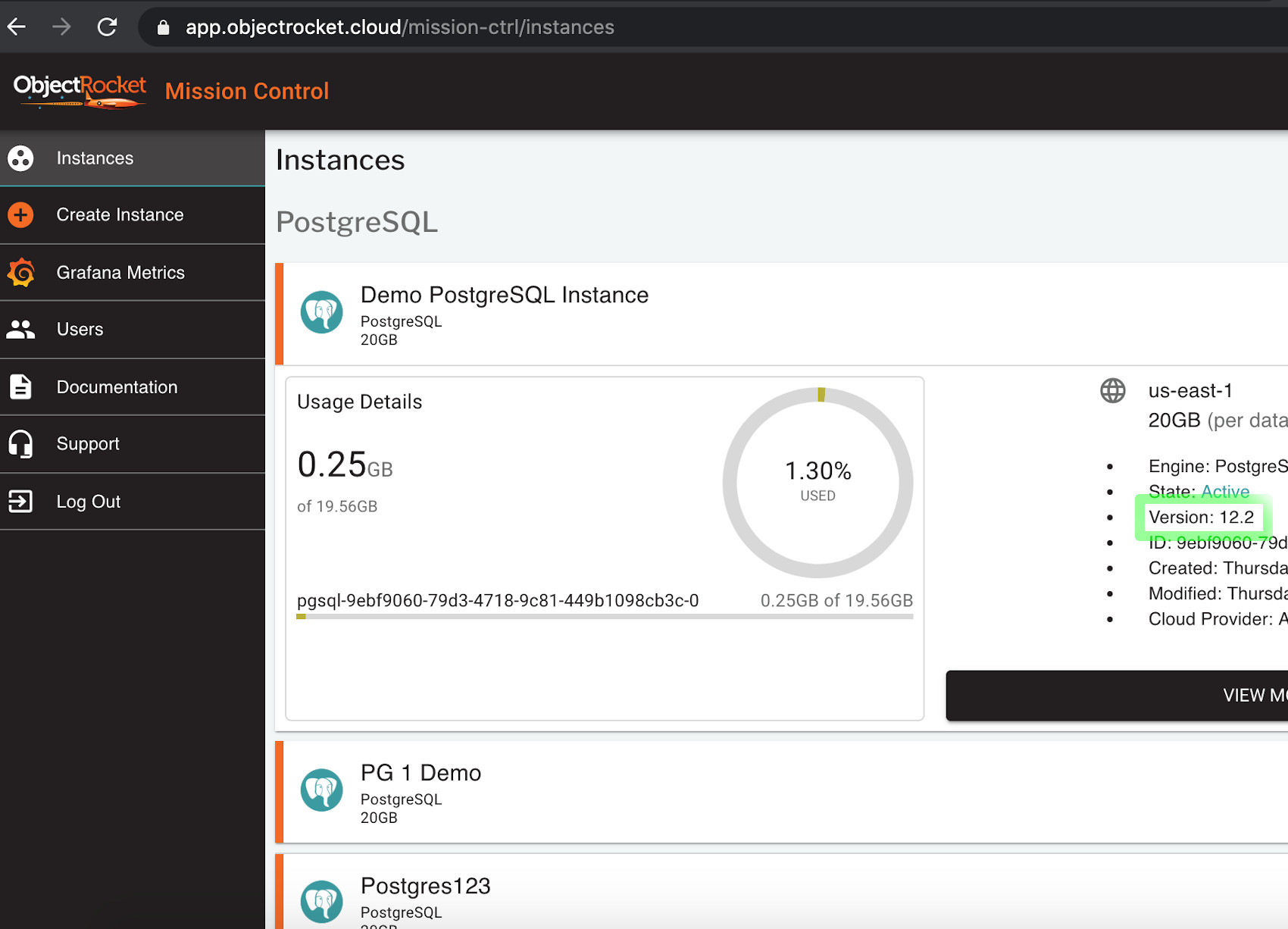Click the PostgreSQL section heading

[x=357, y=222]
